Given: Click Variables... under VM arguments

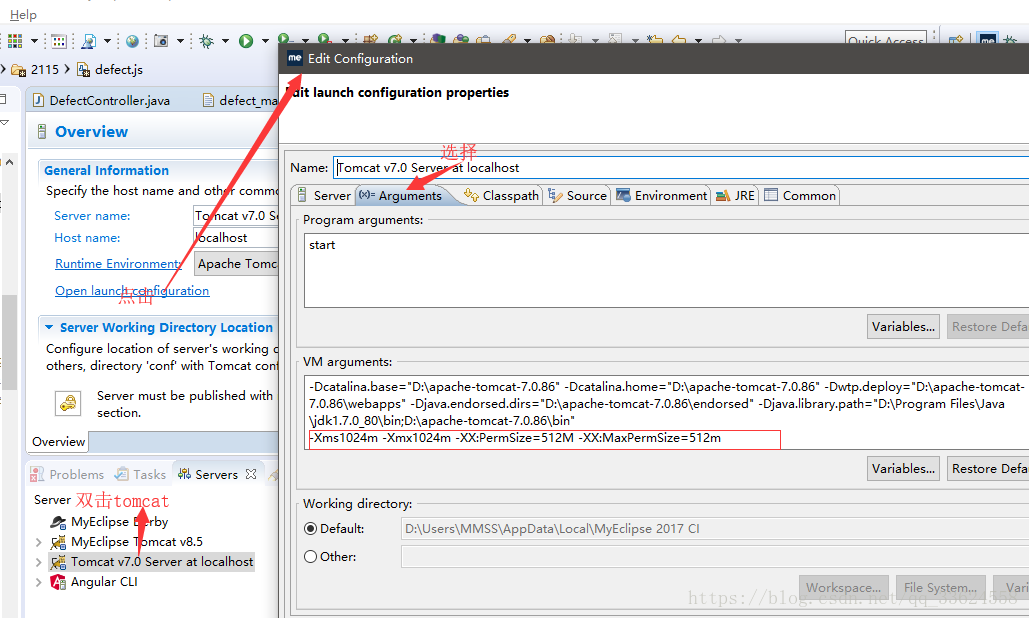Looking at the screenshot, I should point(903,468).
